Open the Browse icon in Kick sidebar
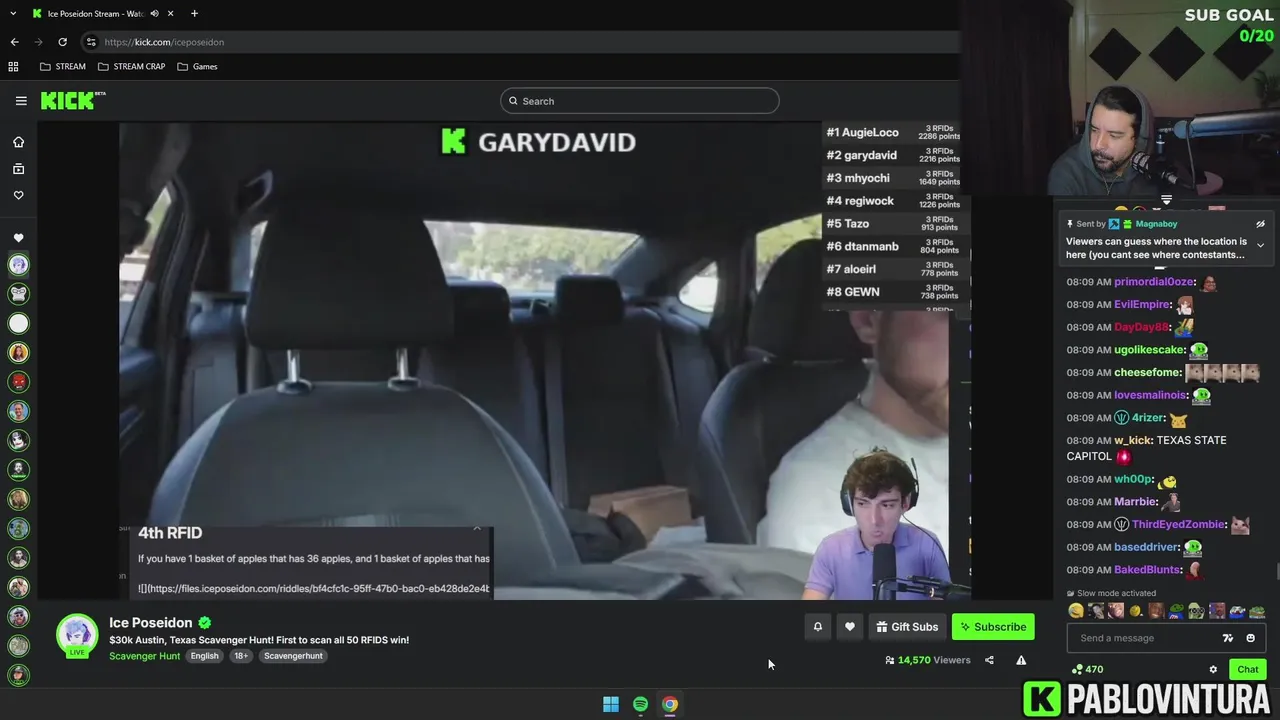Viewport: 1280px width, 720px height. 18,169
